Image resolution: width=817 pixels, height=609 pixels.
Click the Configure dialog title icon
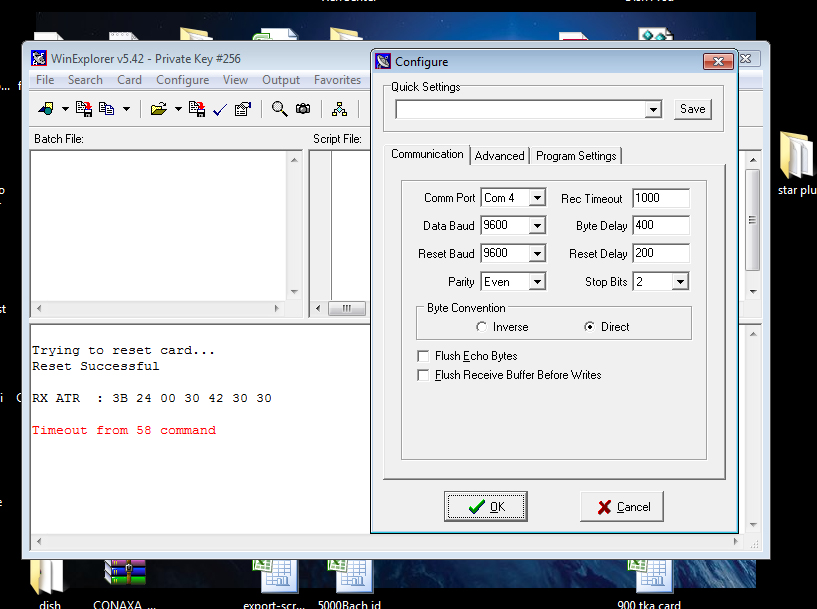[383, 61]
